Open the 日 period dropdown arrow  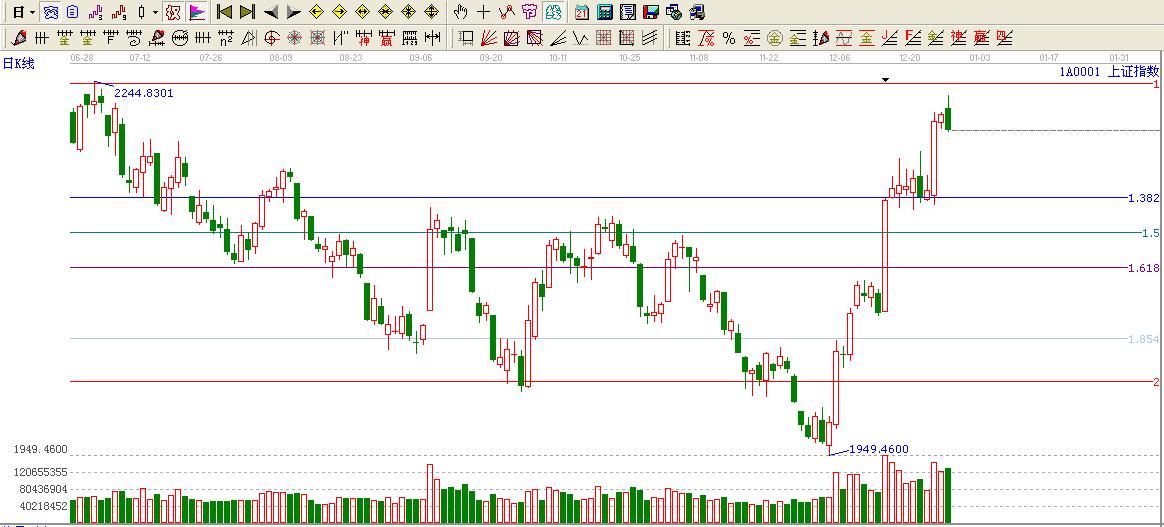pos(33,13)
